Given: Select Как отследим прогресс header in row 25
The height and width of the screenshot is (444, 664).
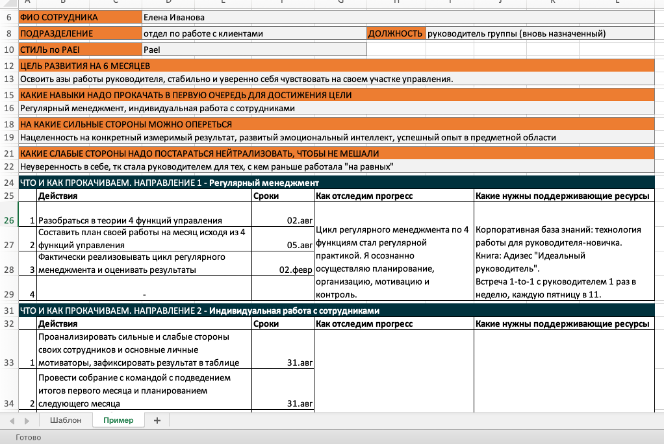Looking at the screenshot, I should click(x=394, y=196).
